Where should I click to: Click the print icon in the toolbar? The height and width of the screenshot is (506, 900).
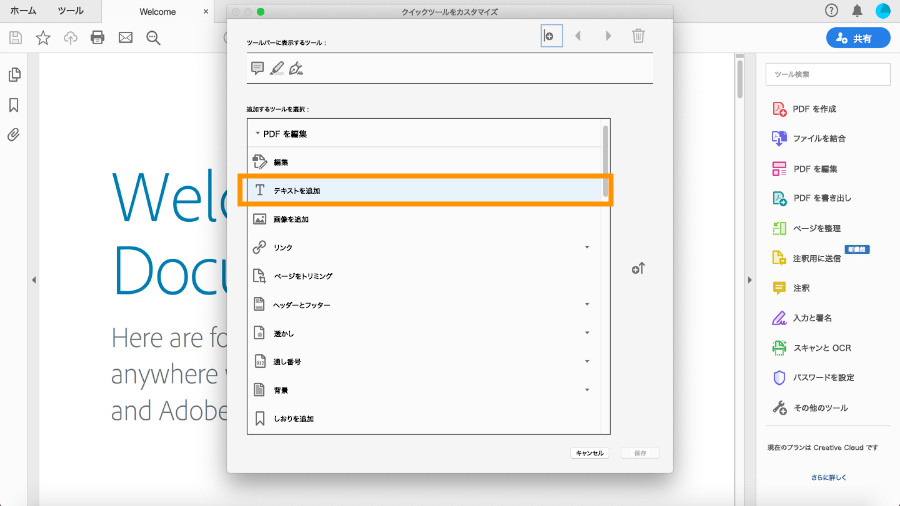98,38
